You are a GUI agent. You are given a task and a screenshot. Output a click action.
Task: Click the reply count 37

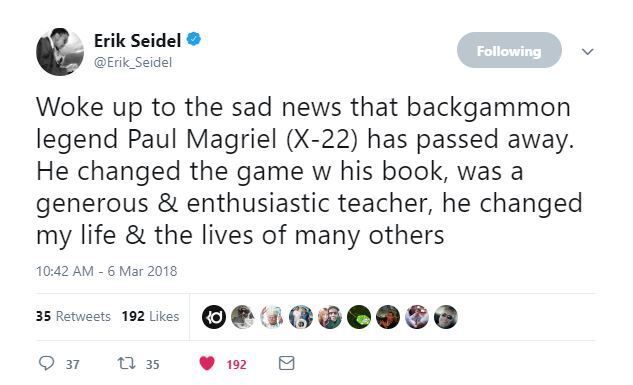click(x=73, y=364)
